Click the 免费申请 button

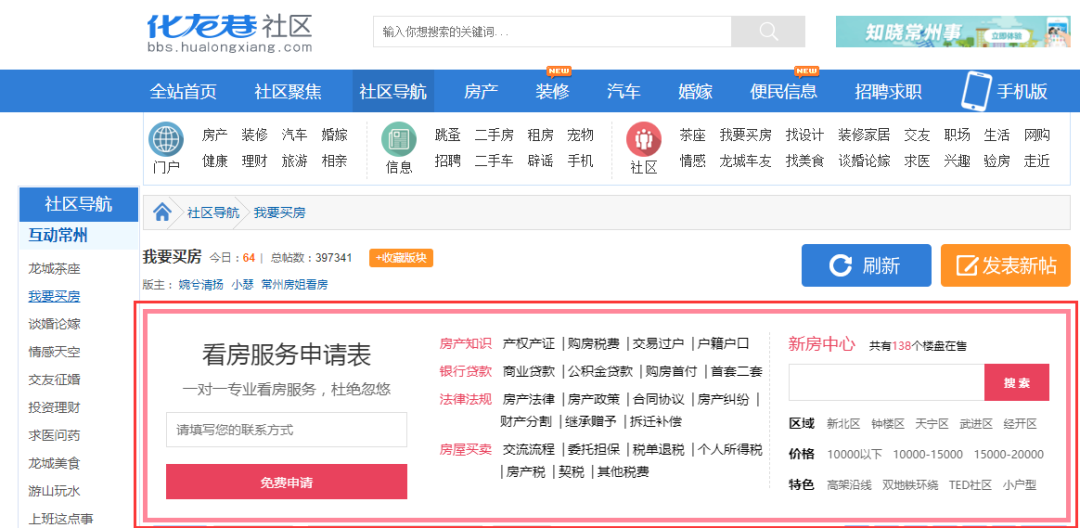point(287,482)
